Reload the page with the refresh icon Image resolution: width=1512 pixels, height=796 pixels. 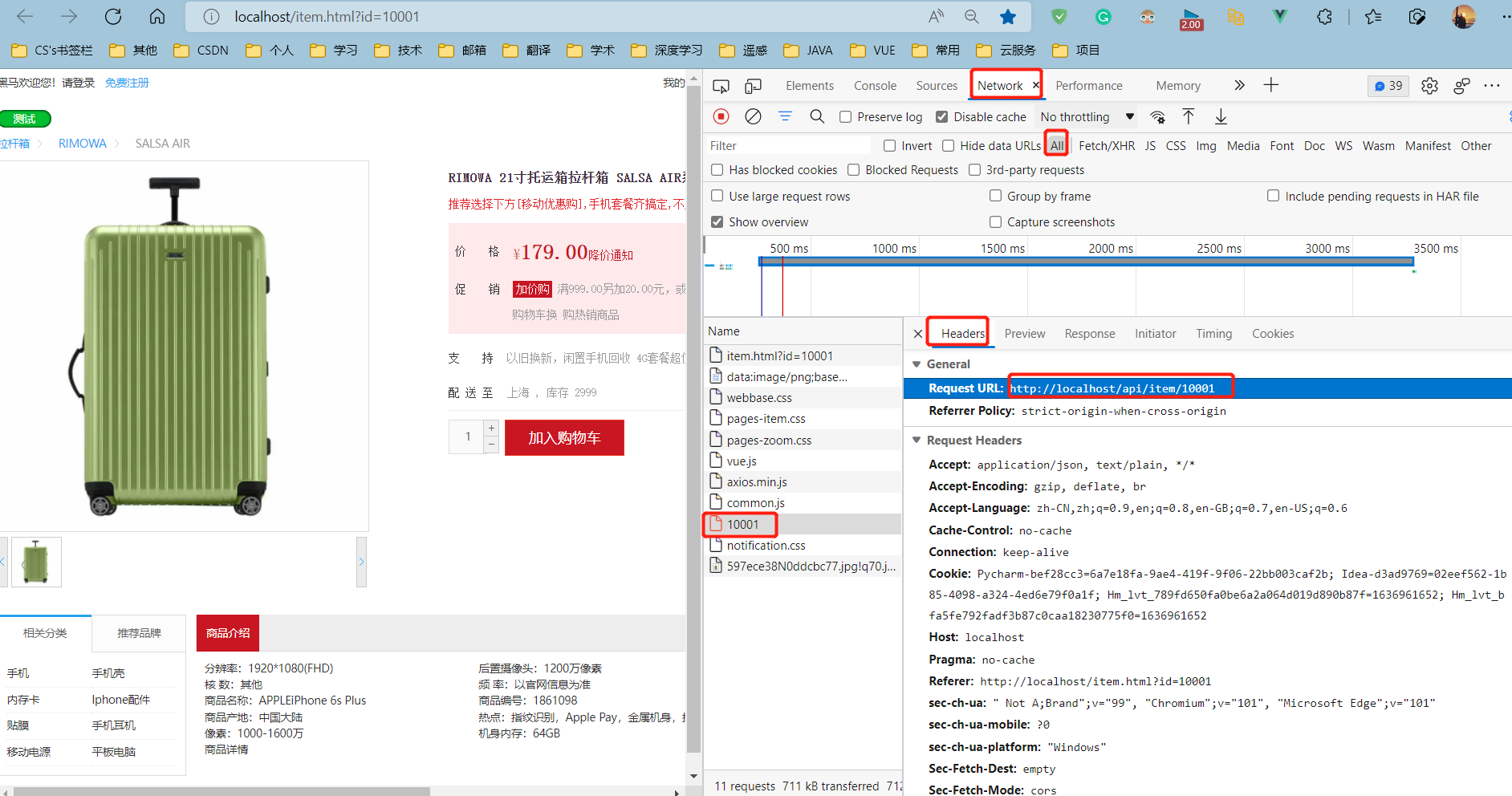113,17
